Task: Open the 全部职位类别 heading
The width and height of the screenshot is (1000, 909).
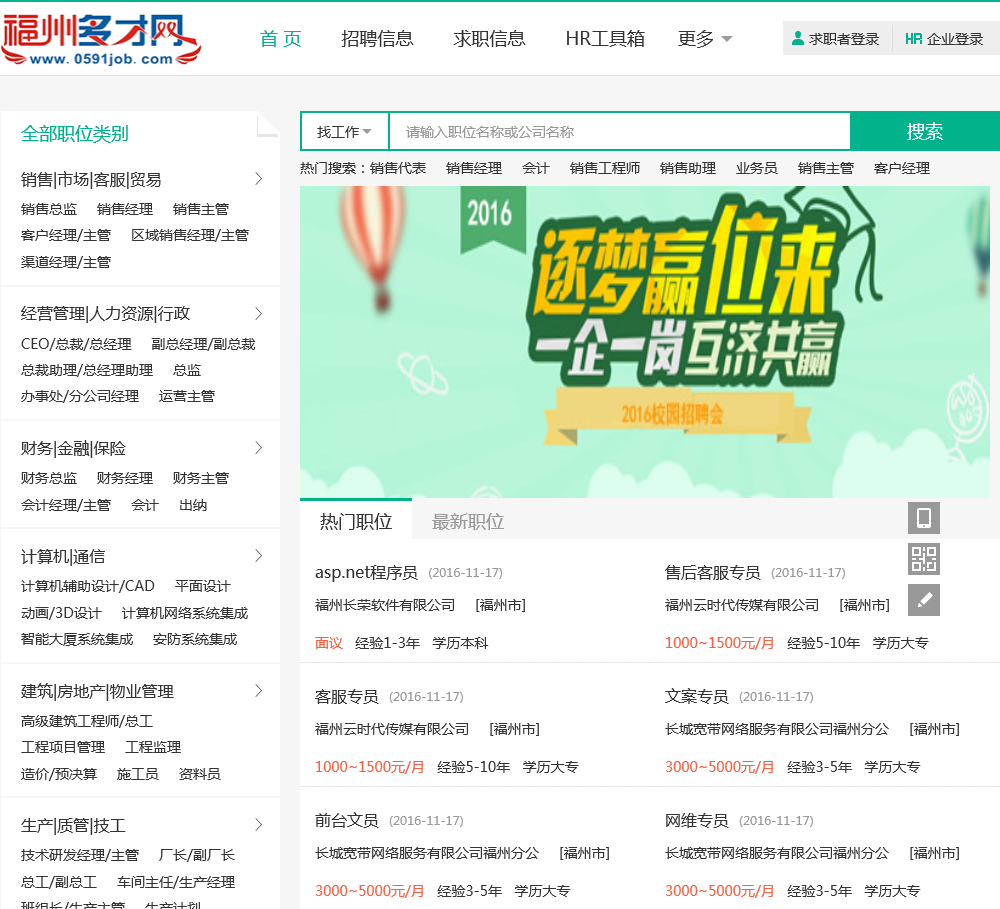Action: (x=75, y=133)
